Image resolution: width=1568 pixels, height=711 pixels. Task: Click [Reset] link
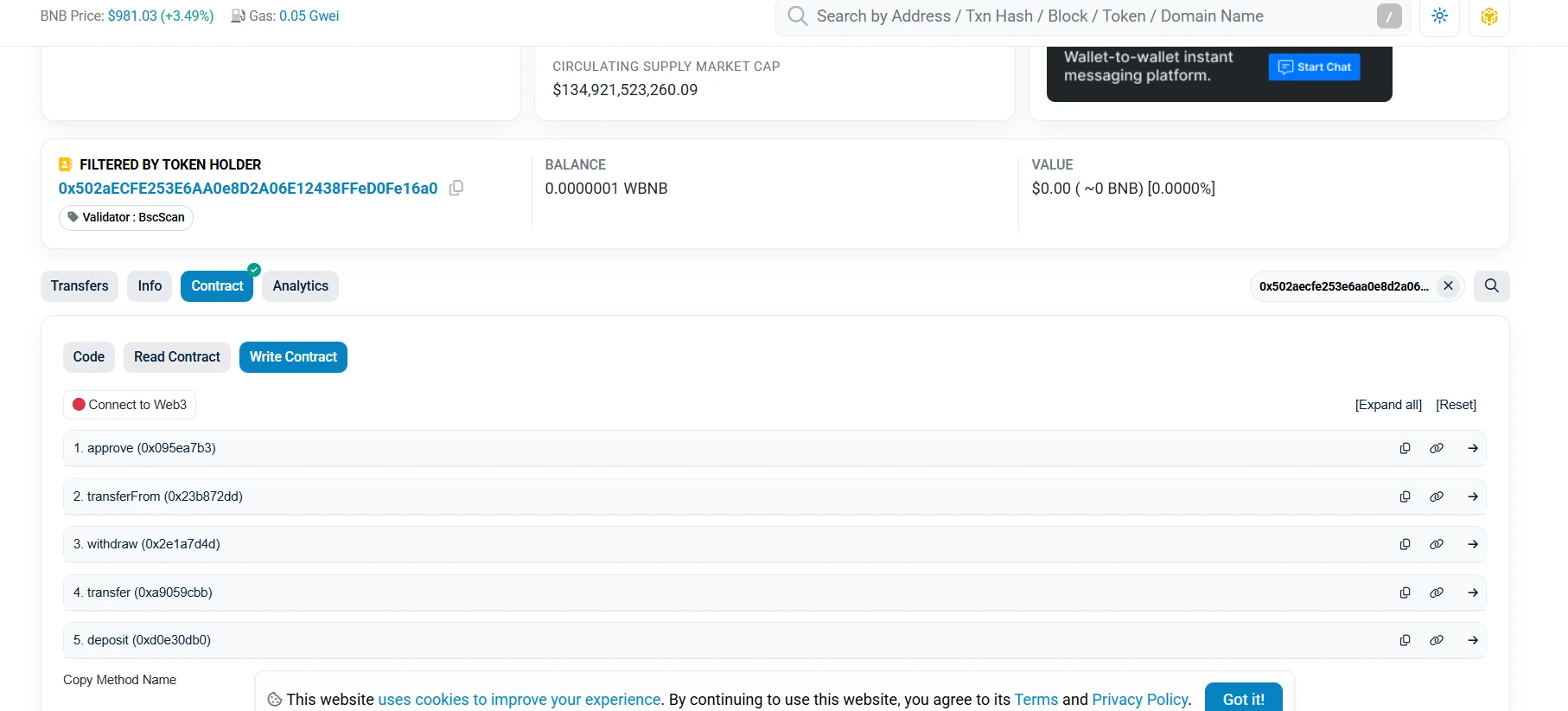(1456, 405)
